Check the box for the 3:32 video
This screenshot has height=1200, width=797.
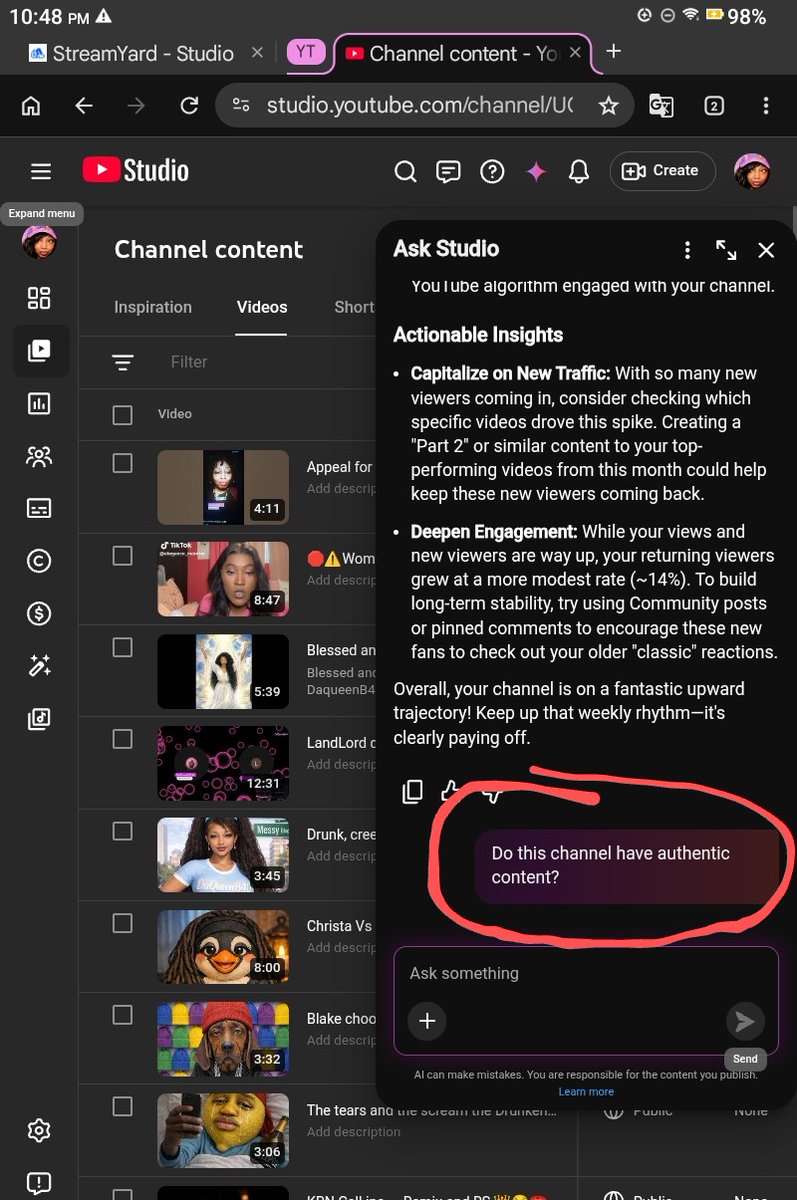[122, 1015]
